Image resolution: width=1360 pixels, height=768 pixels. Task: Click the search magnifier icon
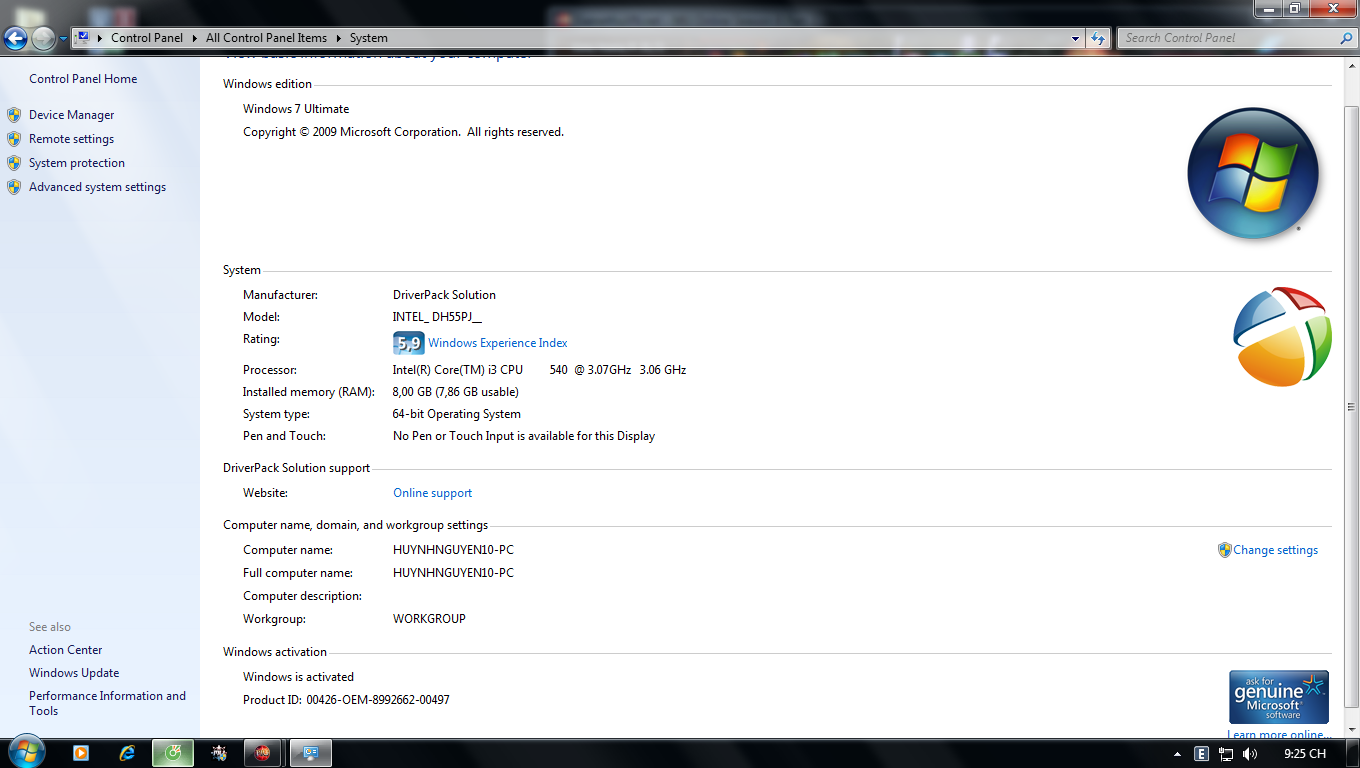[x=1345, y=39]
